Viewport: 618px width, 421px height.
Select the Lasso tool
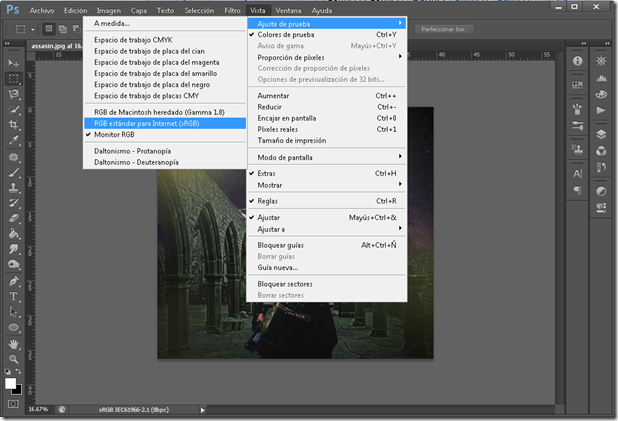click(14, 94)
